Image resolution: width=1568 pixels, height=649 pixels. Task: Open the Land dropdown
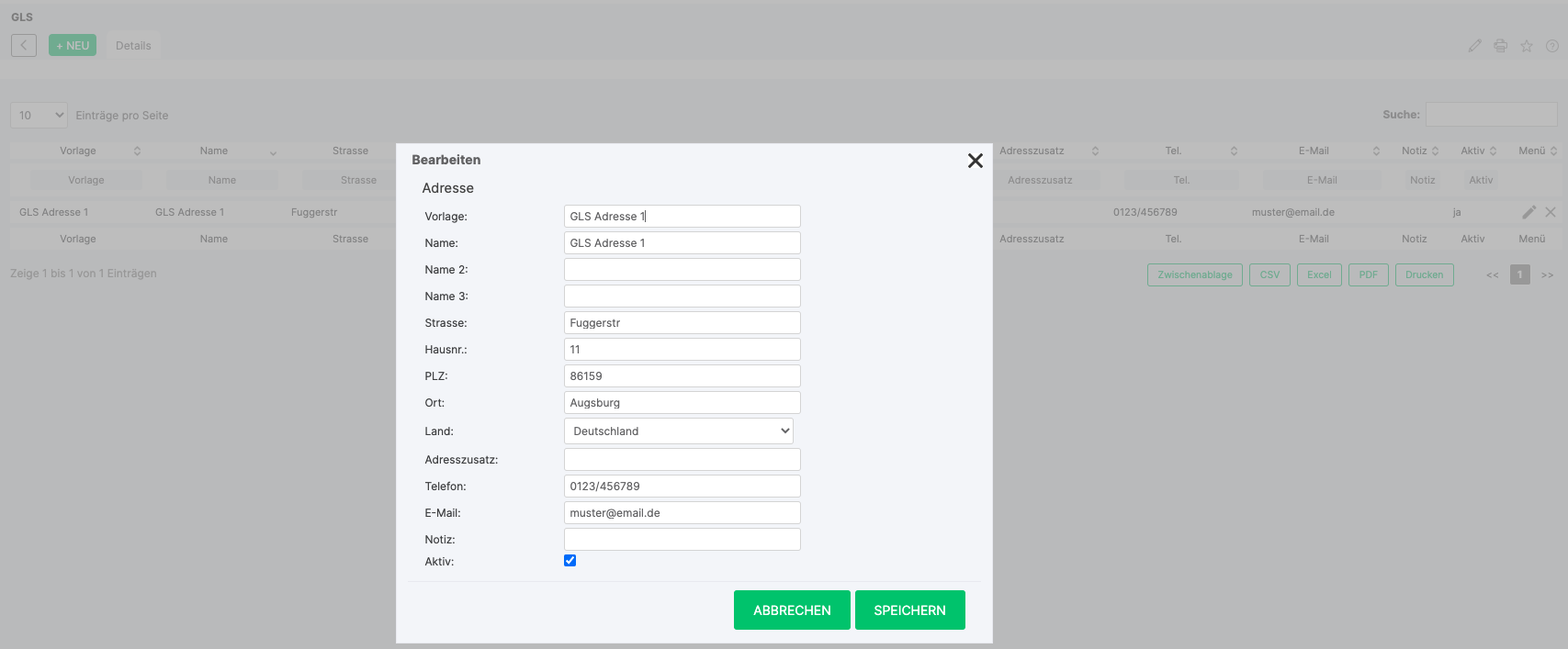coord(678,431)
